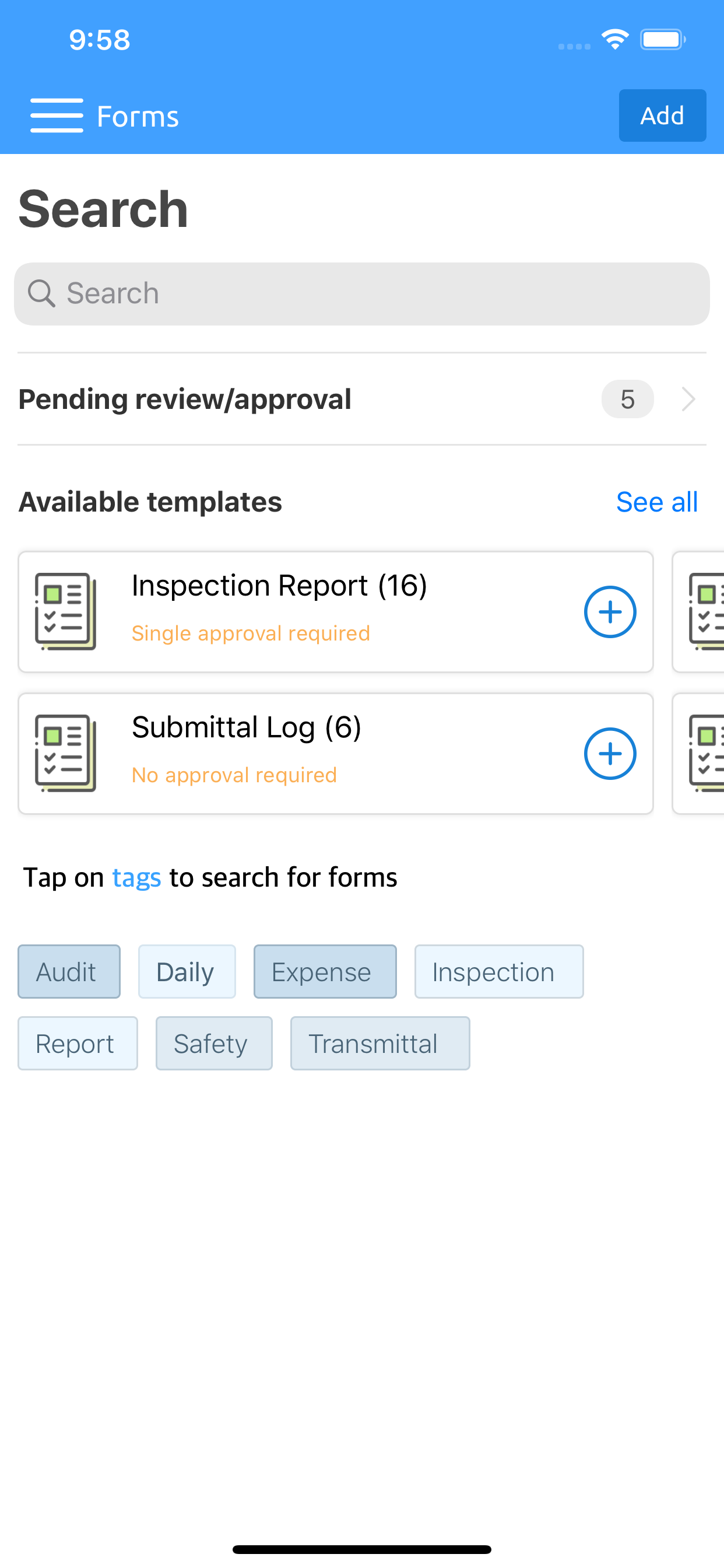This screenshot has height=1568, width=724.
Task: Tap 'Single approval required' label
Action: (251, 633)
